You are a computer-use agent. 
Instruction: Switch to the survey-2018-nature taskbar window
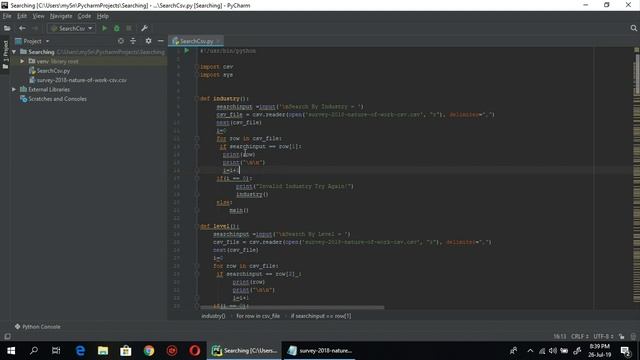(x=319, y=351)
